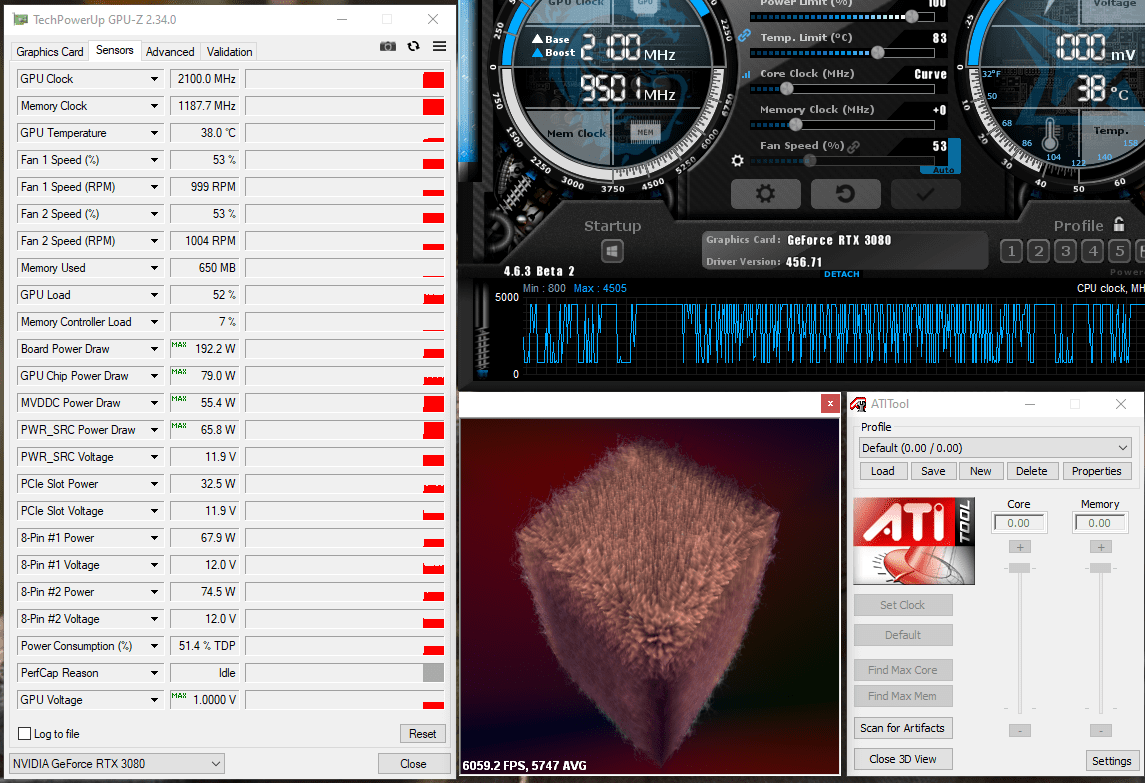Click the Memory clock minus button in ATITool
The width and height of the screenshot is (1145, 783).
pyautogui.click(x=1100, y=730)
